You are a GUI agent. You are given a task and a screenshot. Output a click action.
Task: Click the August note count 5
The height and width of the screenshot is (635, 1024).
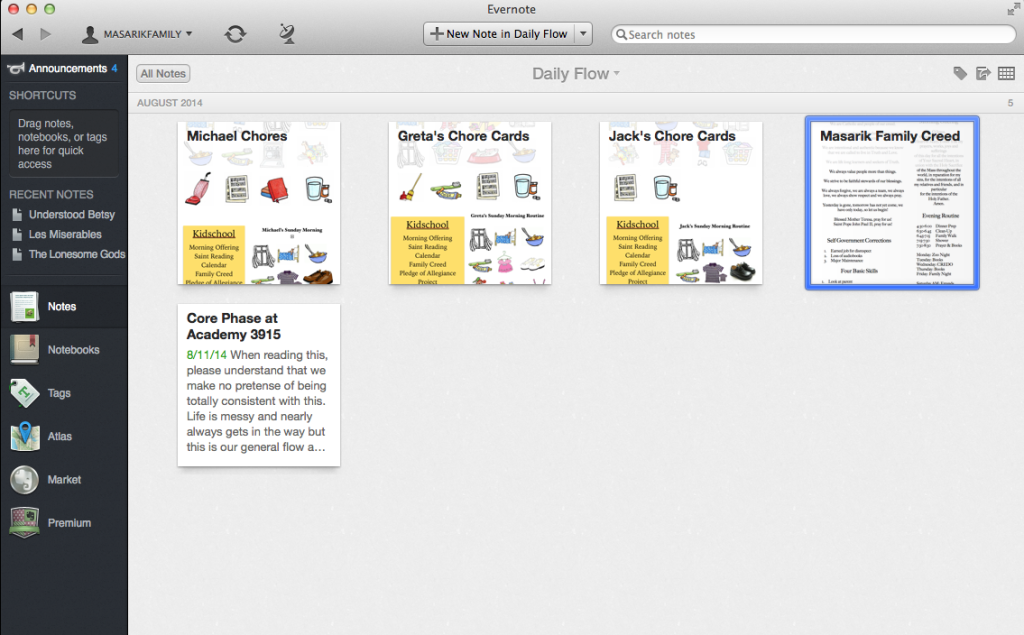tap(1010, 103)
